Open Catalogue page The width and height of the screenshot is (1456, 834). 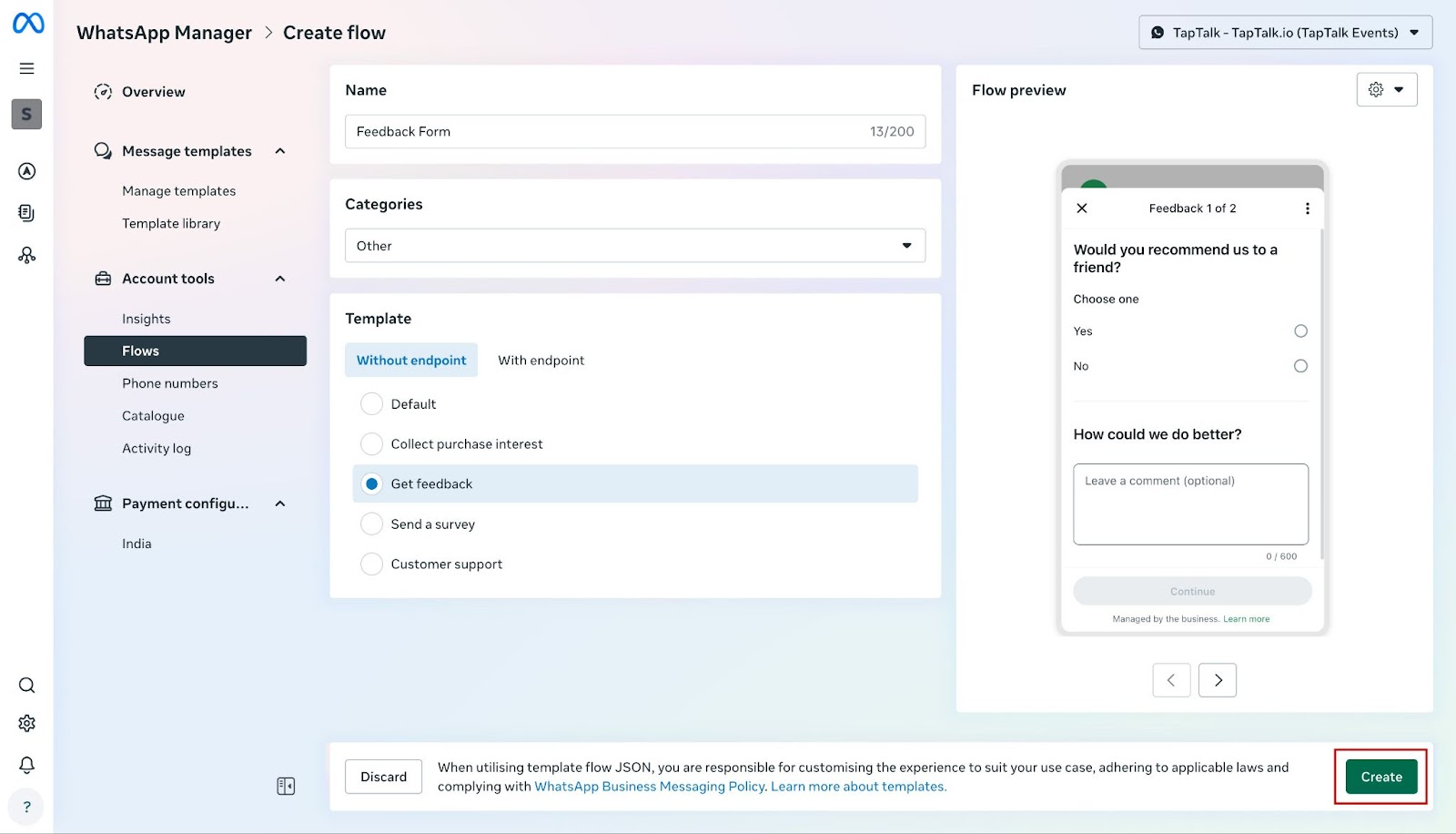[x=153, y=416]
